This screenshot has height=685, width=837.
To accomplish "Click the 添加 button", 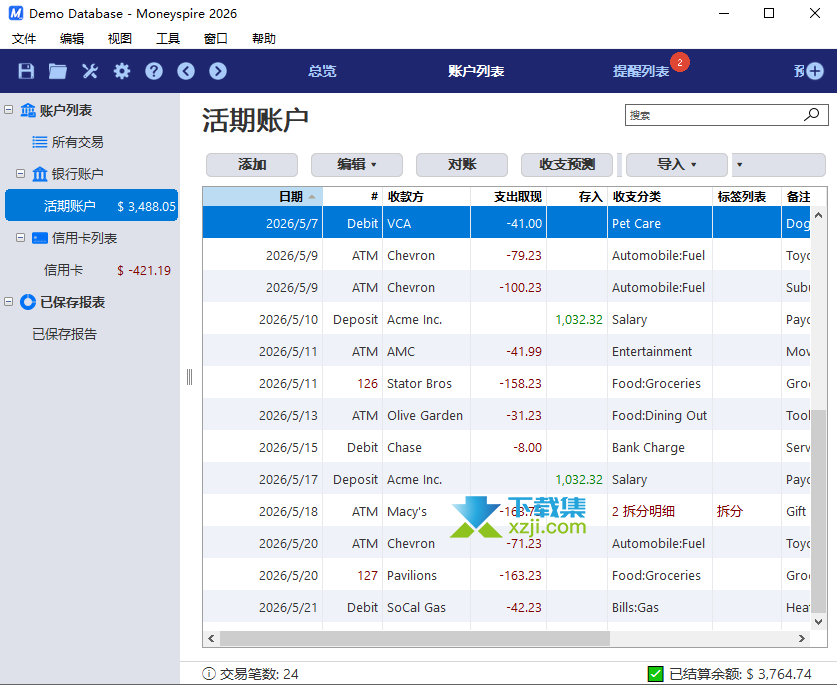I will click(x=252, y=164).
